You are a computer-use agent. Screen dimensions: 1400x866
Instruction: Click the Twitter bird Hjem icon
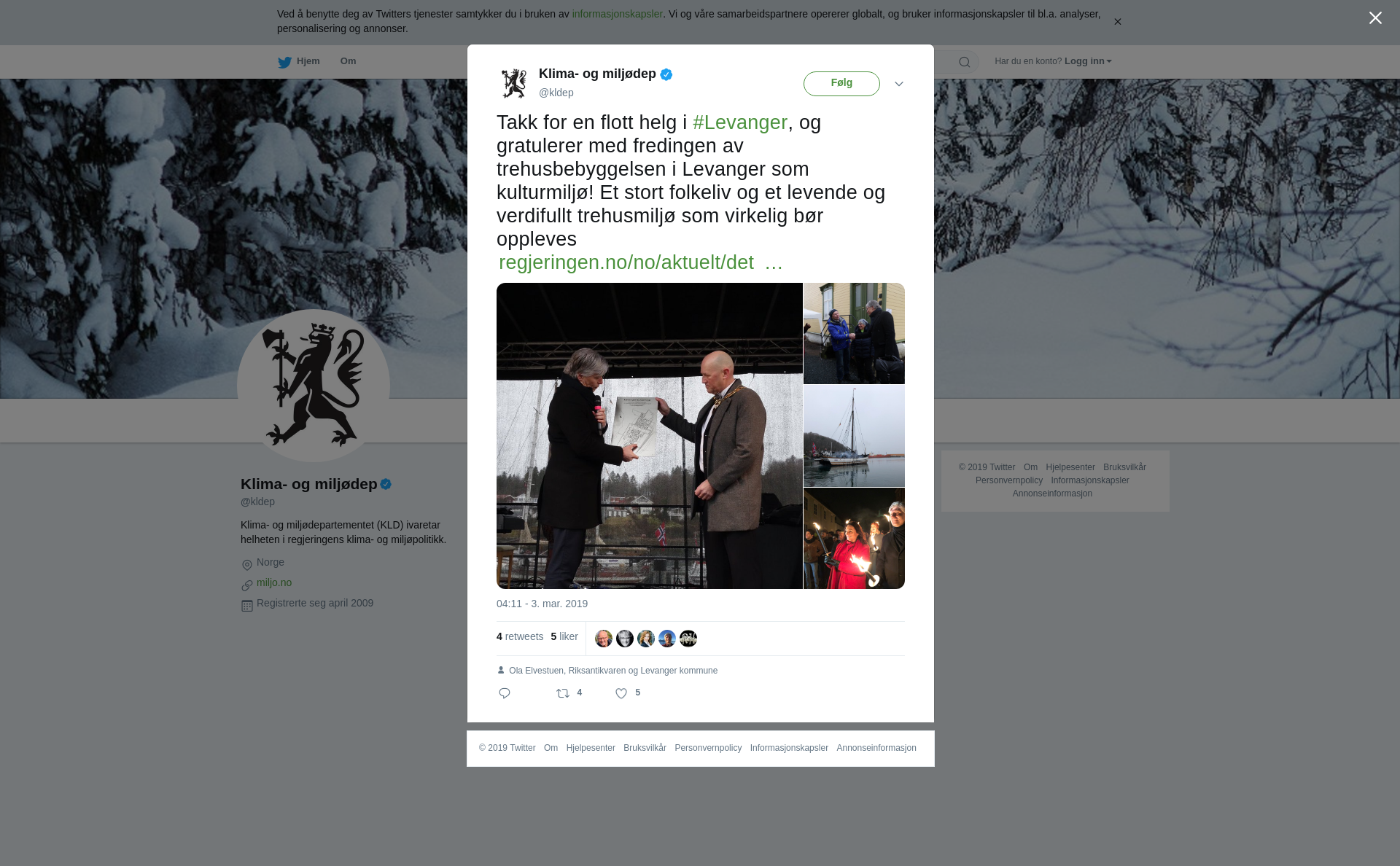tap(284, 62)
